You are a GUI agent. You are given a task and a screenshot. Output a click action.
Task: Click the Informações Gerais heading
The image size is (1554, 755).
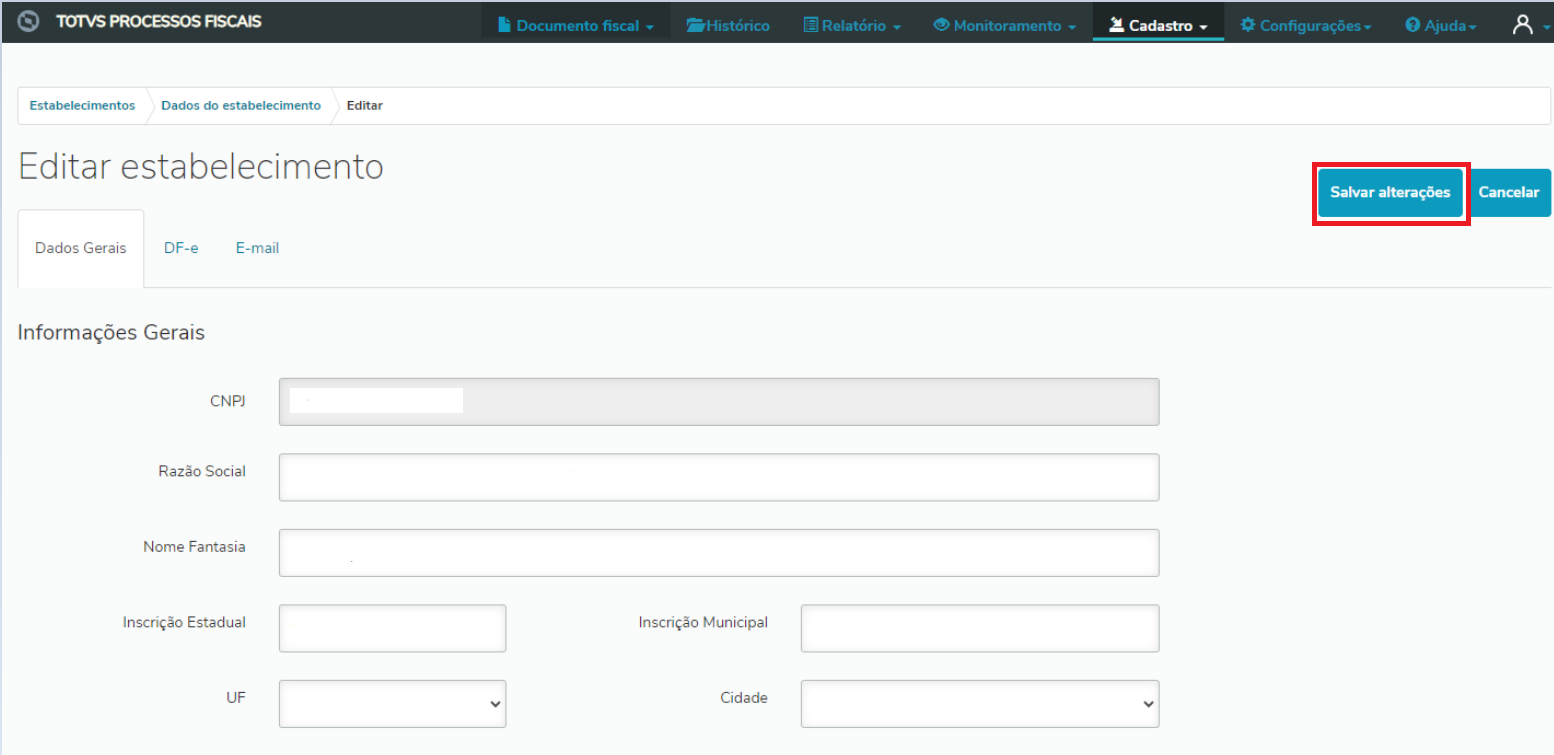click(111, 333)
